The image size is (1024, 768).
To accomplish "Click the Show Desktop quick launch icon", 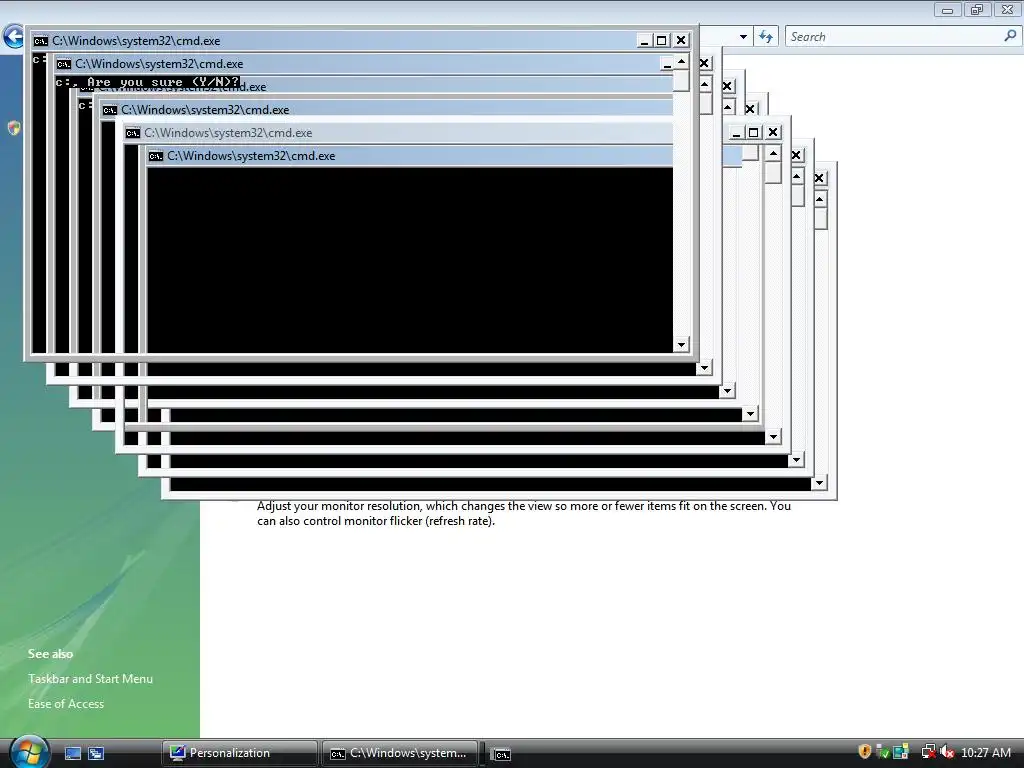I will [x=73, y=753].
